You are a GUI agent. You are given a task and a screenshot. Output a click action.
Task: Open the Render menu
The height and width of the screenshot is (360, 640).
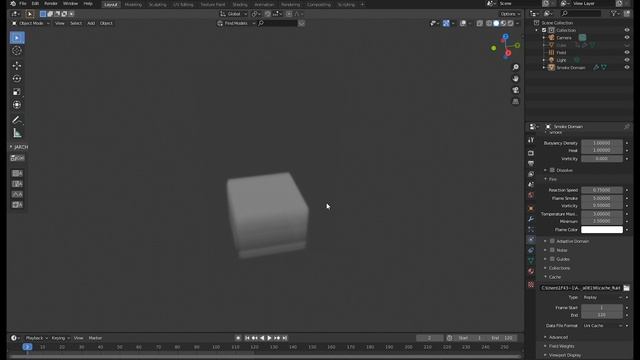[x=51, y=4]
